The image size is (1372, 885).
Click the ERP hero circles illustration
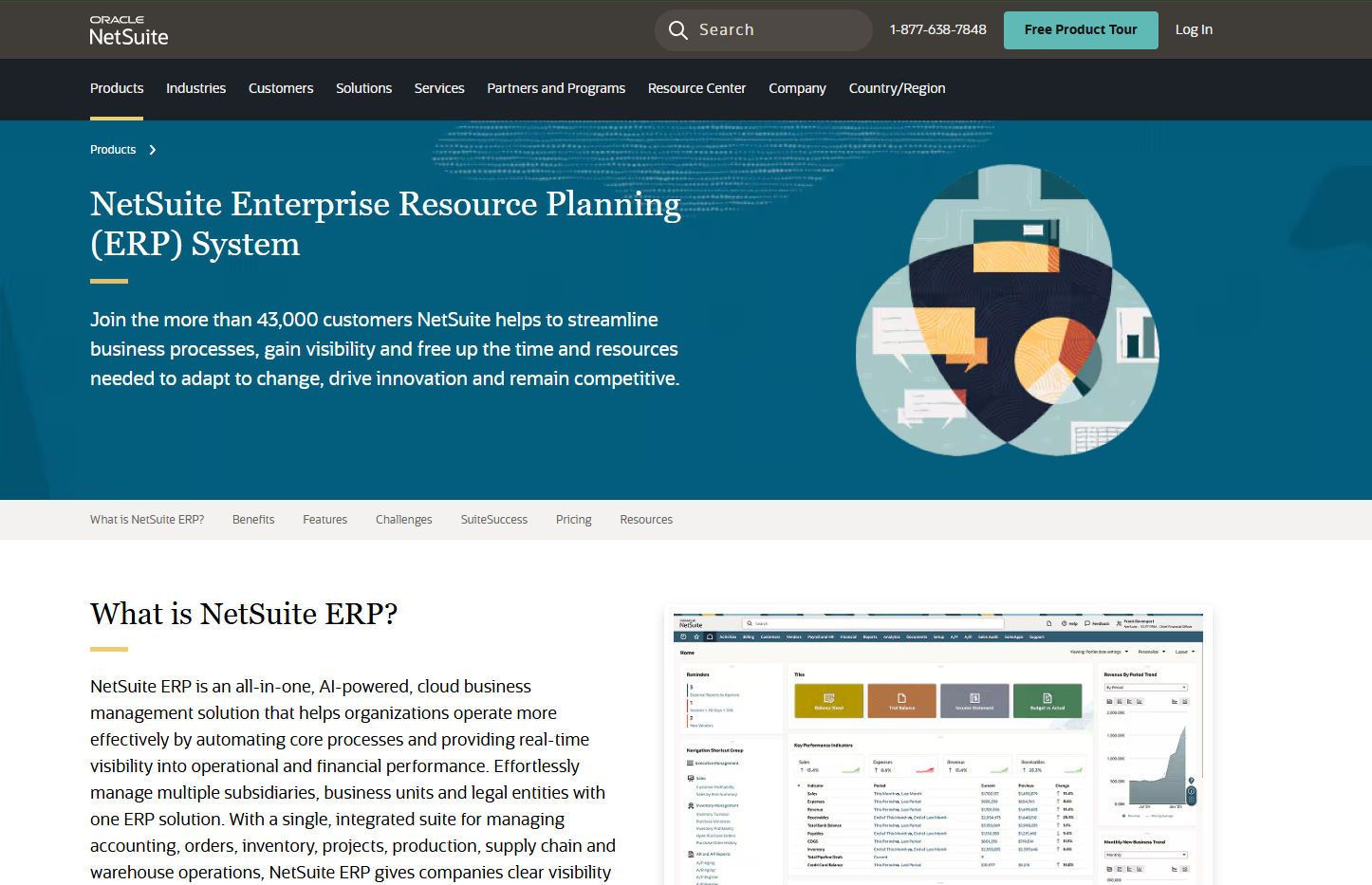(1007, 311)
